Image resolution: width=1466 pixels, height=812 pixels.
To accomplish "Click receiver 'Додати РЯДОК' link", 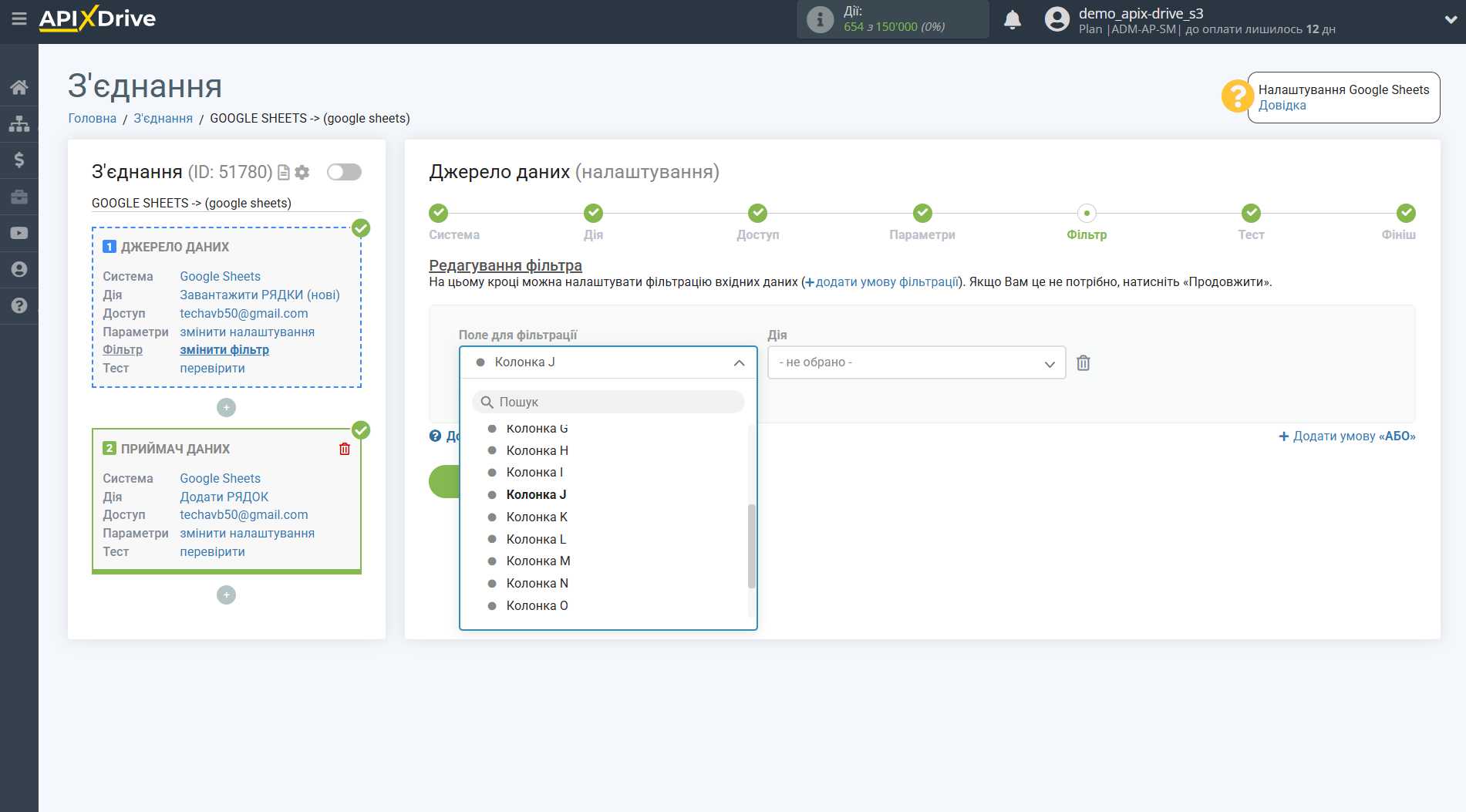I will click(x=224, y=497).
